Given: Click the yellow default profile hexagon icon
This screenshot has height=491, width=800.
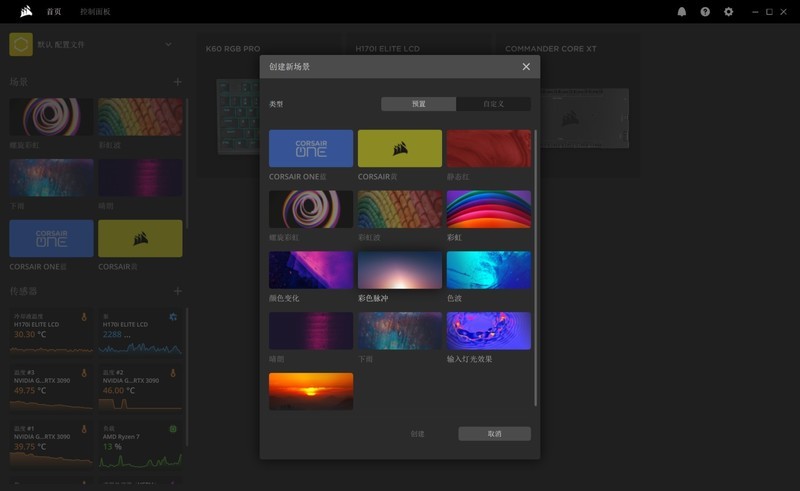Looking at the screenshot, I should click(x=21, y=44).
